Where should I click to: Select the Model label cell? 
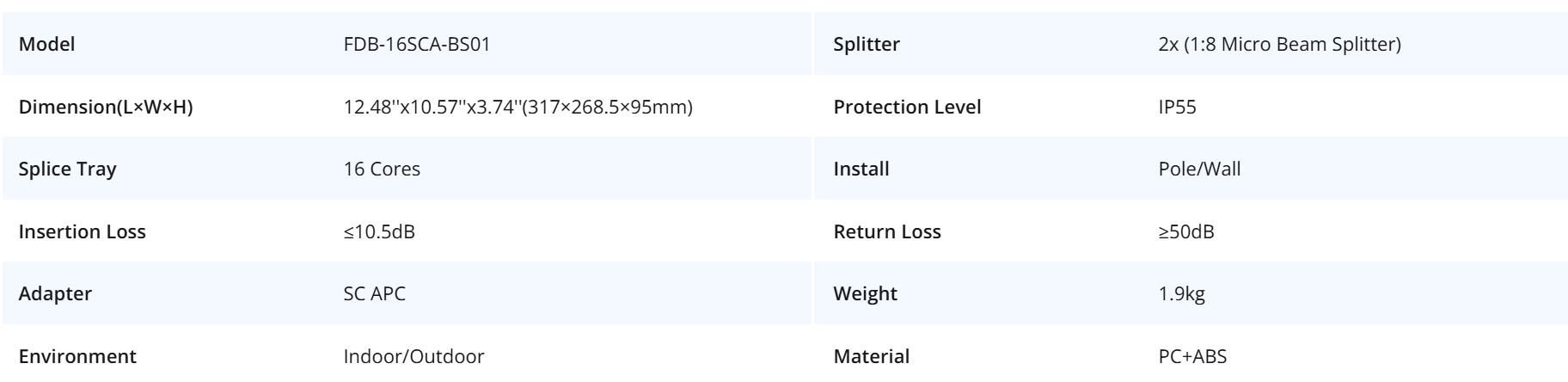coord(47,44)
